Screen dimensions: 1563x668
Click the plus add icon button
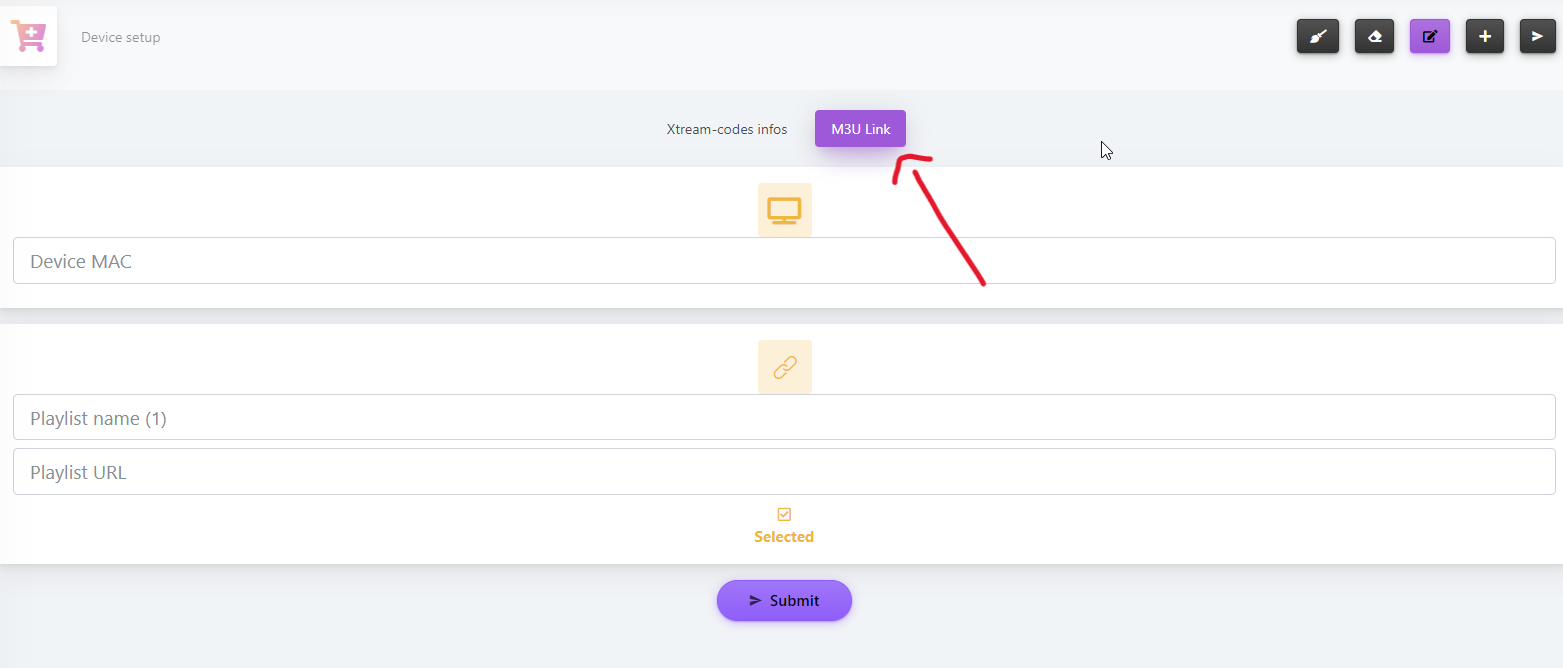pyautogui.click(x=1485, y=37)
